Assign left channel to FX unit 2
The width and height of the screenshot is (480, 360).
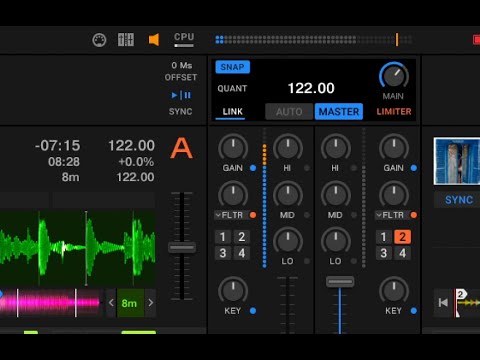[x=242, y=237]
